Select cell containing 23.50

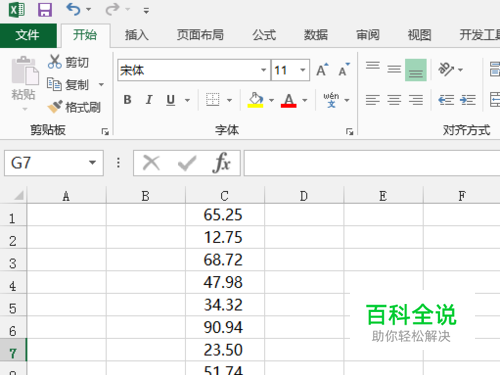(x=225, y=350)
